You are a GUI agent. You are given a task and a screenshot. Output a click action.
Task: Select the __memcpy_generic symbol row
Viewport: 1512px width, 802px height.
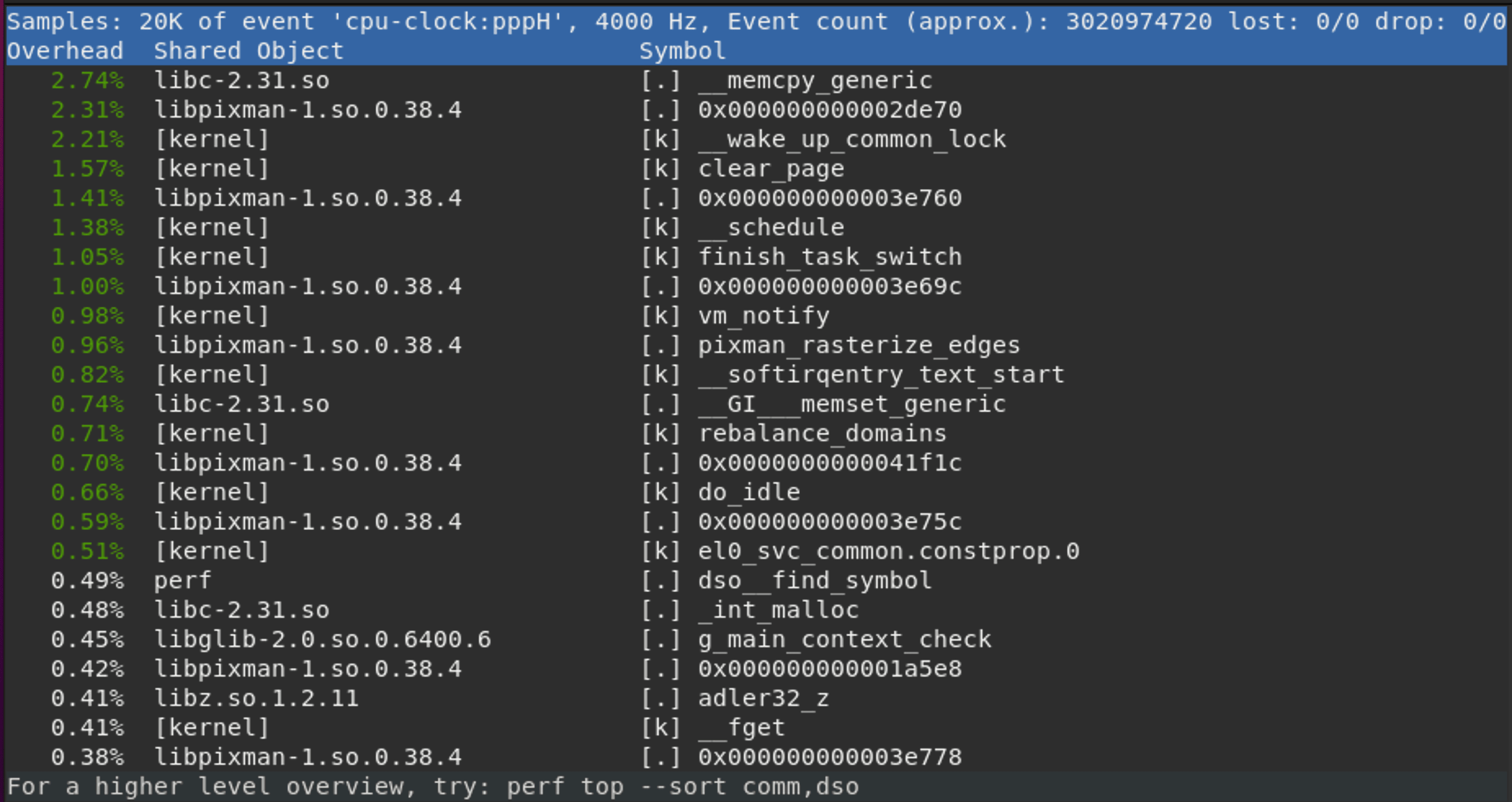click(756, 80)
